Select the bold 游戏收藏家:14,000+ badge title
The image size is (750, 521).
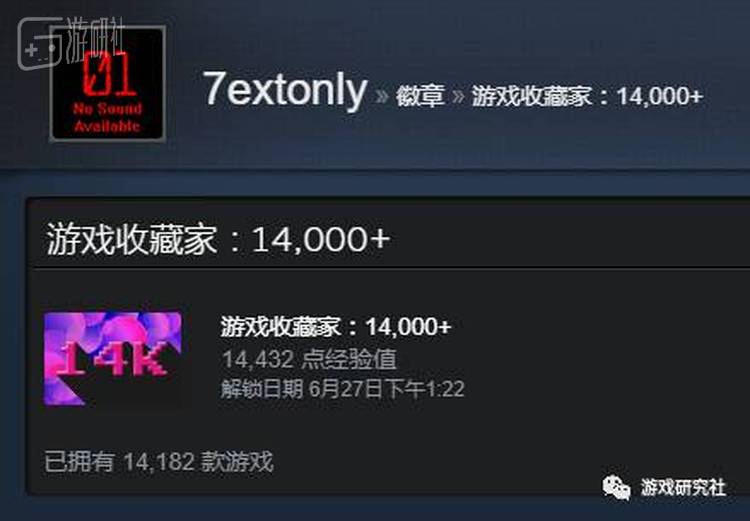pos(336,327)
